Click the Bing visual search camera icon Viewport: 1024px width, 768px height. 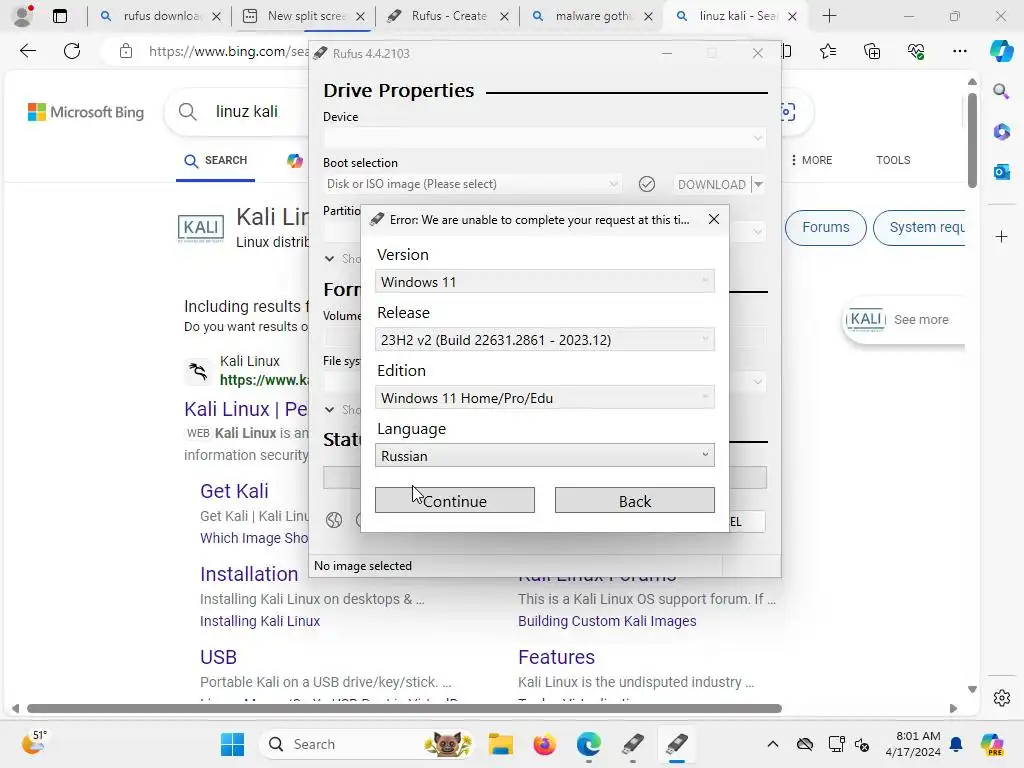(x=787, y=112)
